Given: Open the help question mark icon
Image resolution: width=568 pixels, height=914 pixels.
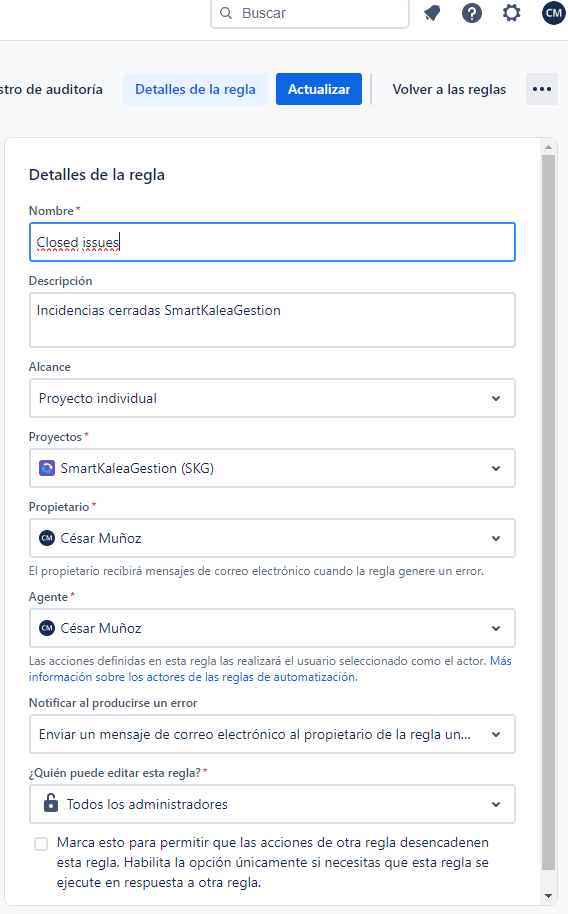Looking at the screenshot, I should tap(472, 13).
